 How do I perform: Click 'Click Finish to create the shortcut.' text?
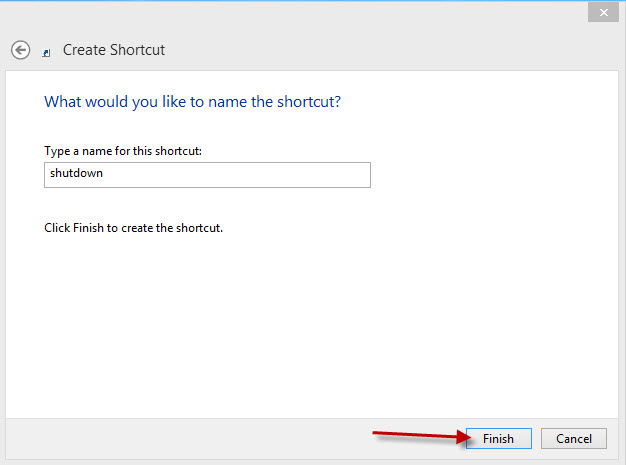[133, 228]
